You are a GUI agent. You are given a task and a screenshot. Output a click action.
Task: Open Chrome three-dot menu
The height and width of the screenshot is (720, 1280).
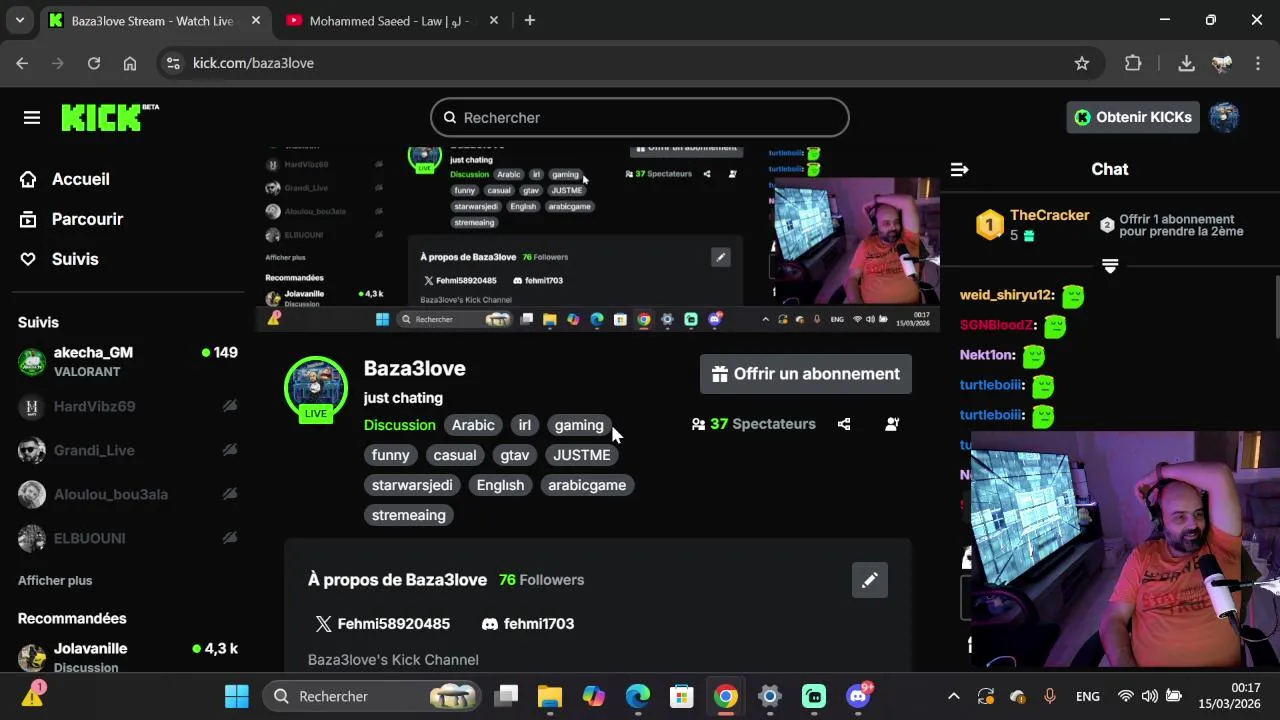click(x=1258, y=63)
